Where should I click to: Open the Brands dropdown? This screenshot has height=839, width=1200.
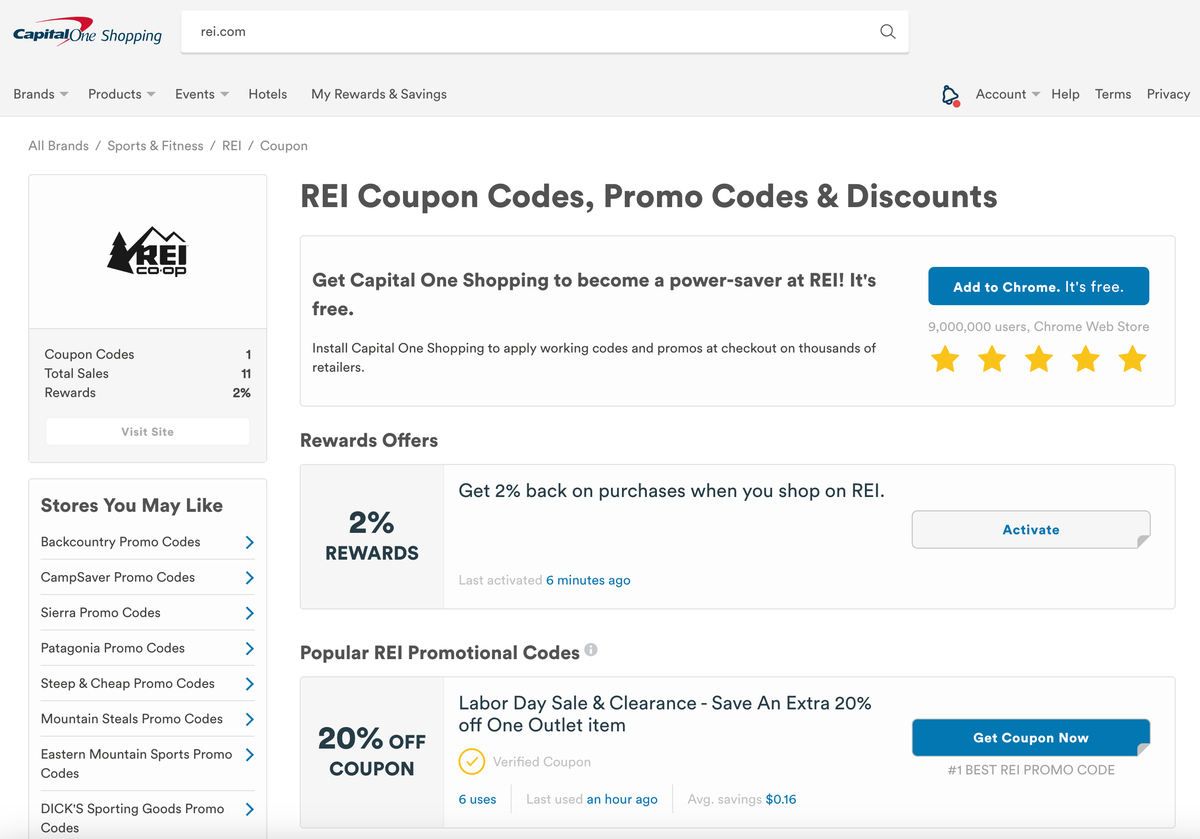coord(40,94)
